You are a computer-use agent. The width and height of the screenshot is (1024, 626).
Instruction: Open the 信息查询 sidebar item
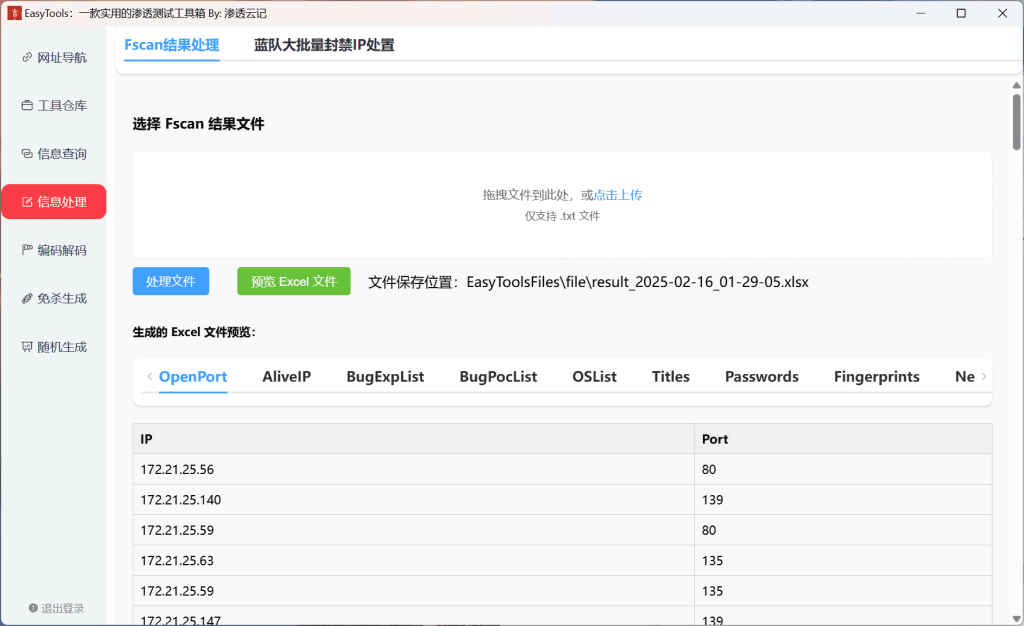click(54, 153)
